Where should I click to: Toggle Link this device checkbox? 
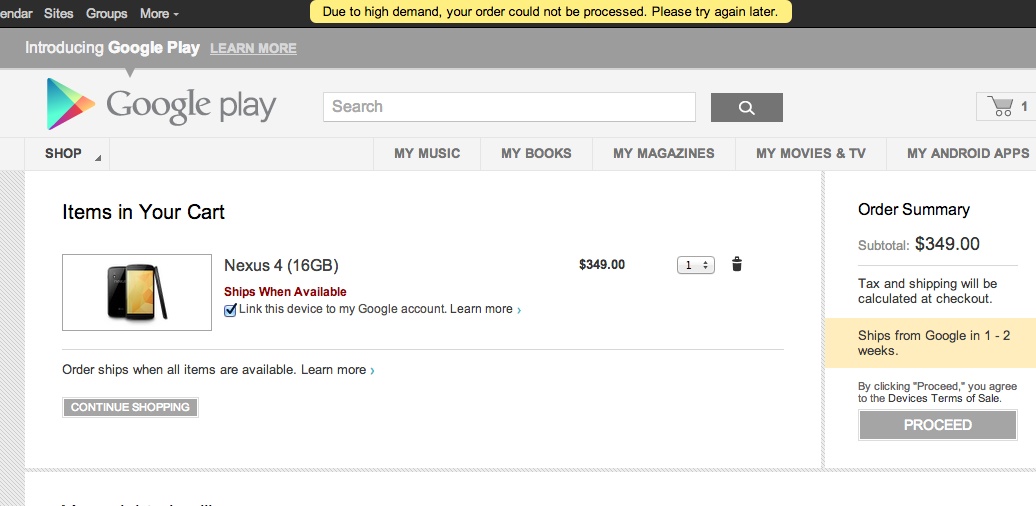coord(231,310)
